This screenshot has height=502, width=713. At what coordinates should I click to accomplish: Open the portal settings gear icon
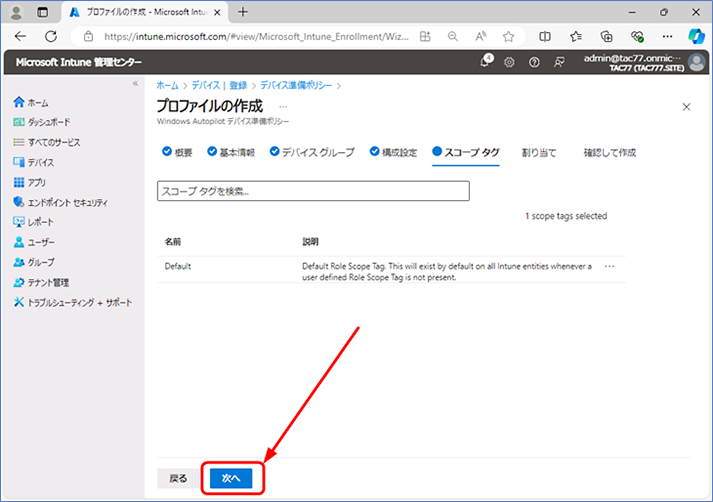509,62
